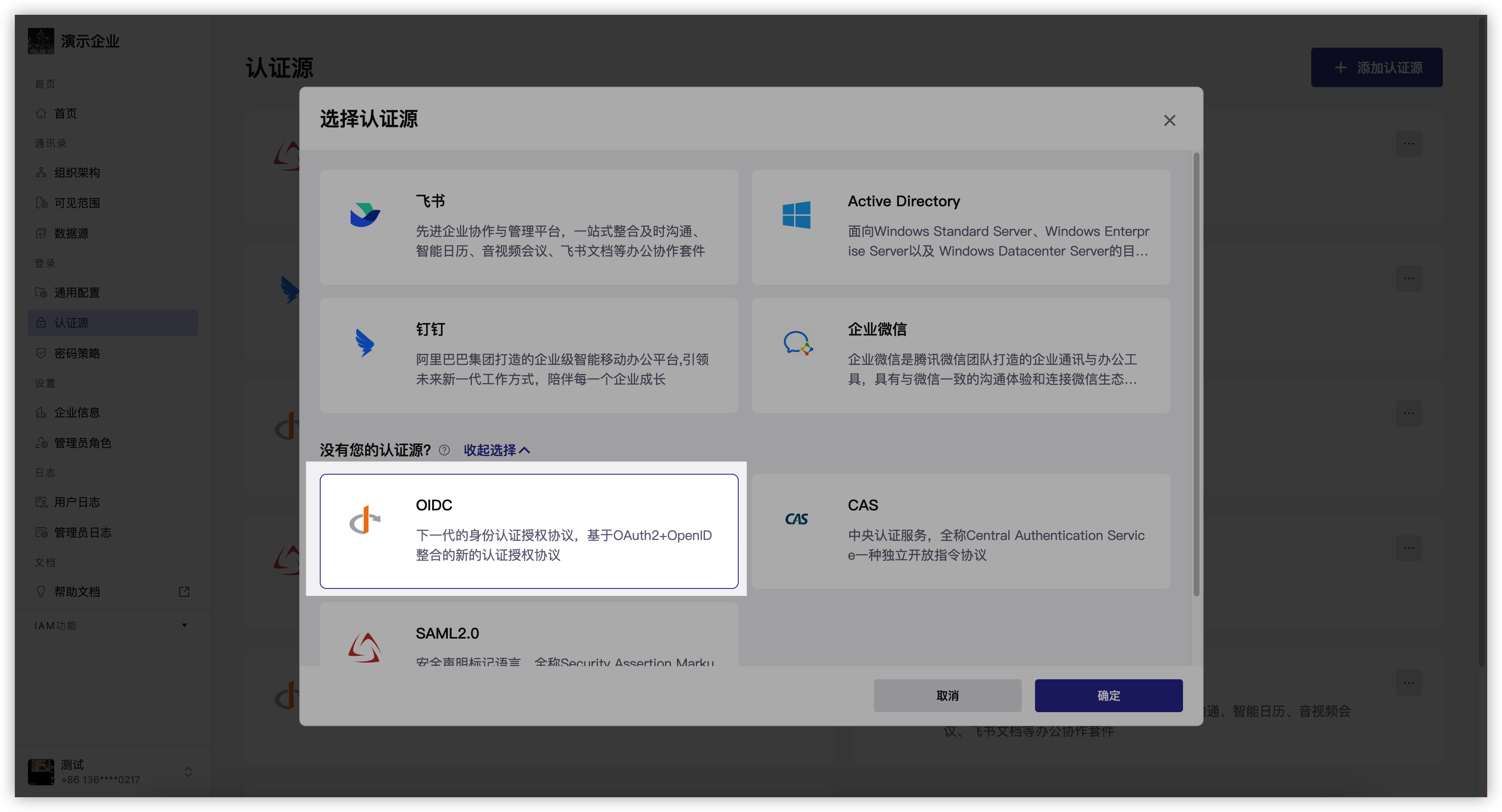
Task: Click the 企业微信 chat bubble icon
Action: (x=797, y=343)
